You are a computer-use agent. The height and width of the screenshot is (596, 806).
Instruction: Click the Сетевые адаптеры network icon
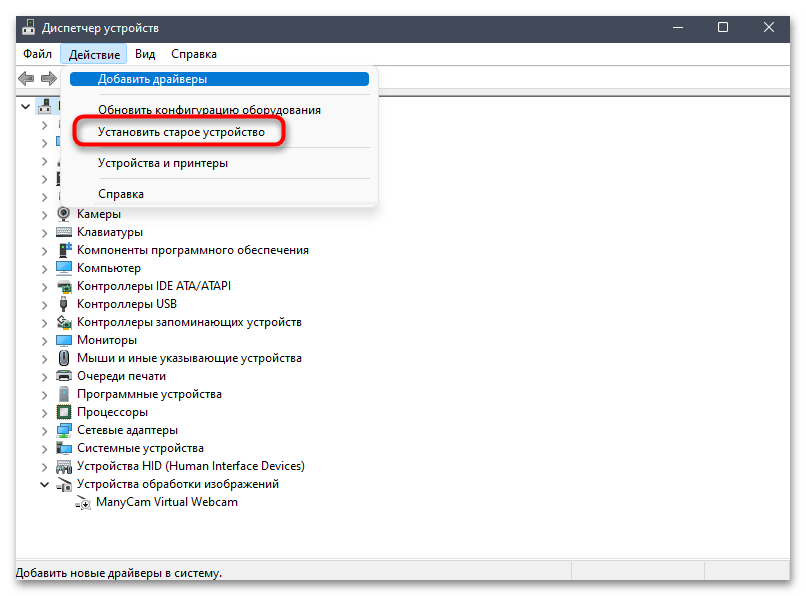point(64,430)
